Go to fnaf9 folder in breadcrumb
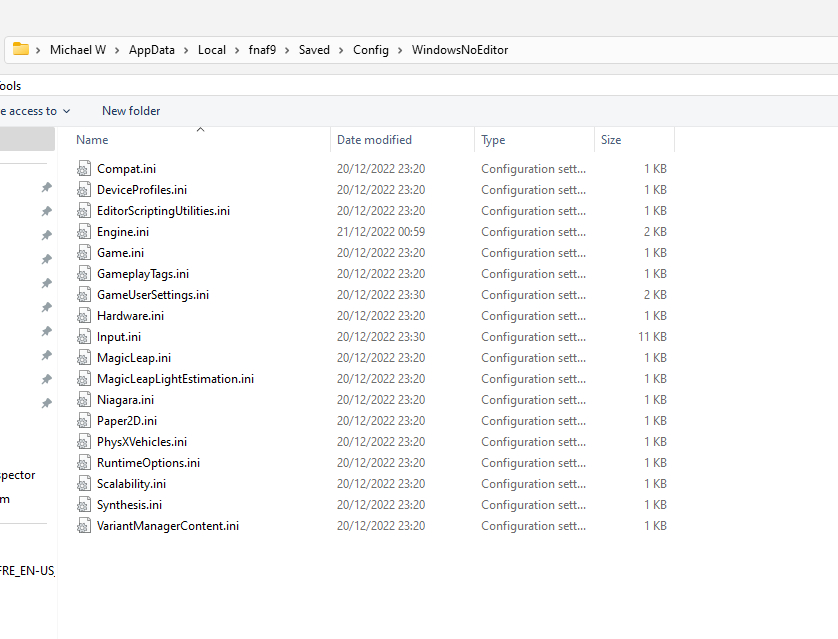This screenshot has height=639, width=838. [x=263, y=50]
